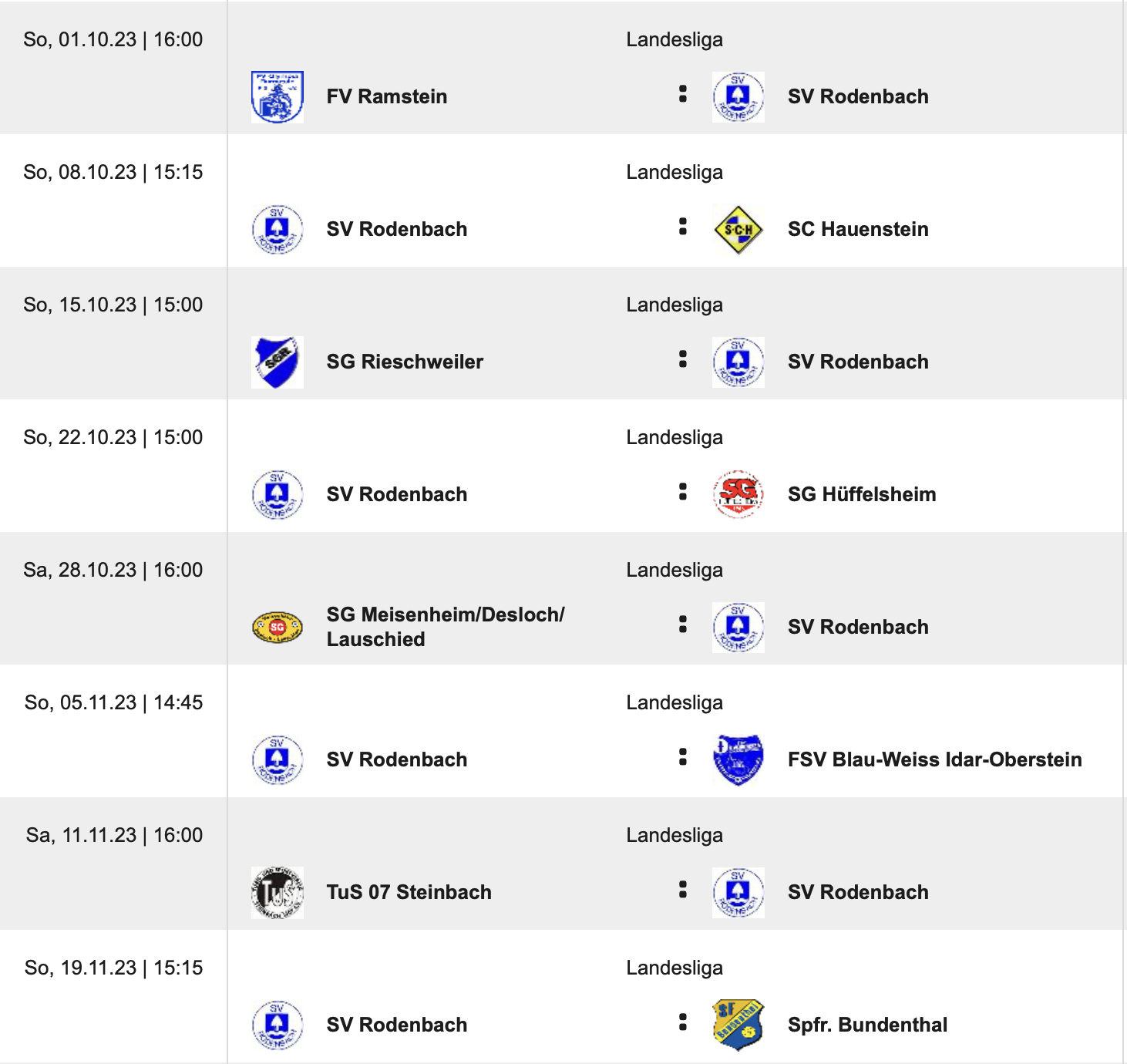1127x1064 pixels.
Task: Click the FSV Blau-Weiss Idar-Oberstein crest
Action: pyautogui.click(x=738, y=760)
